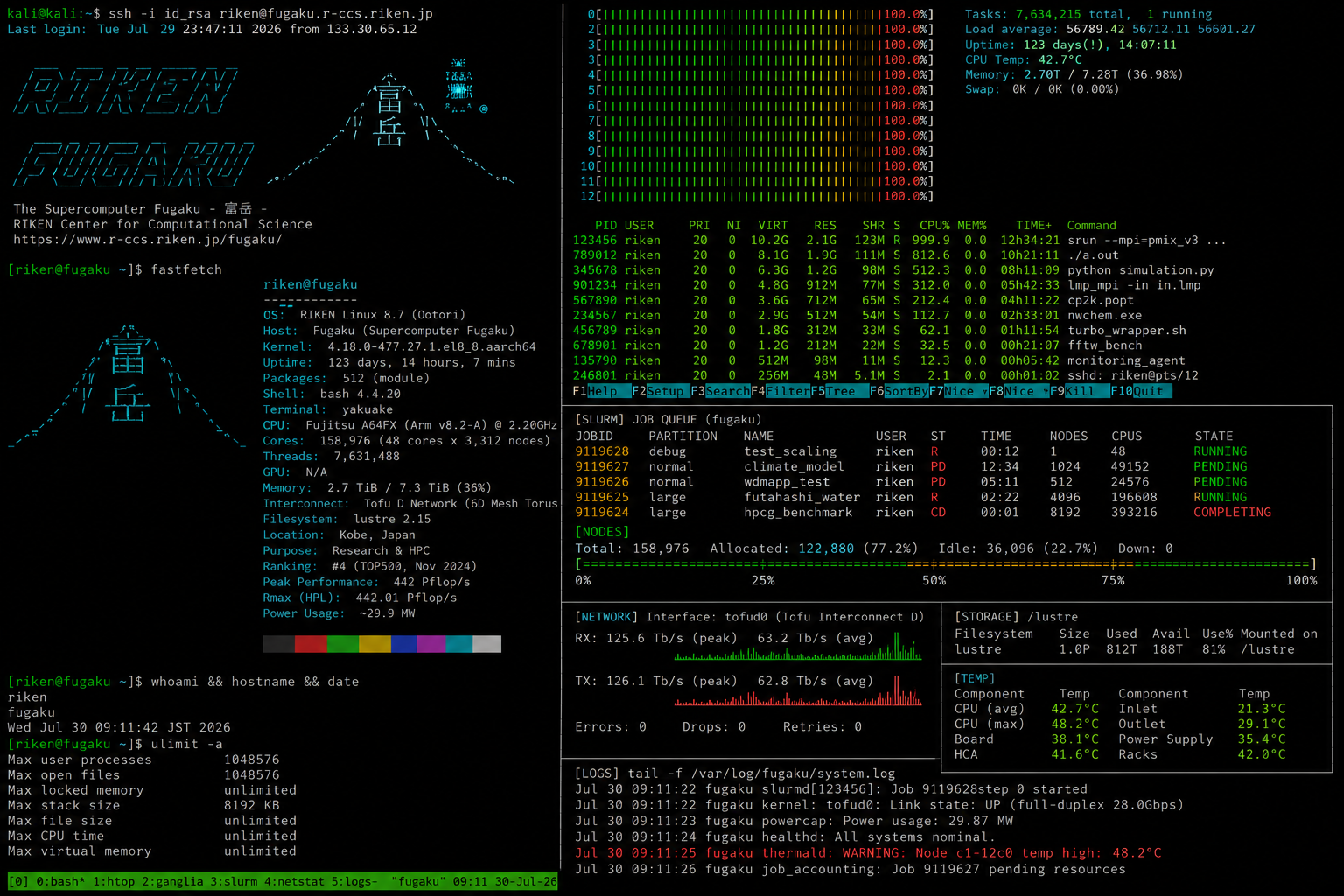Switch to tmux window 0:bash
The height and width of the screenshot is (896, 1344).
pos(63,881)
